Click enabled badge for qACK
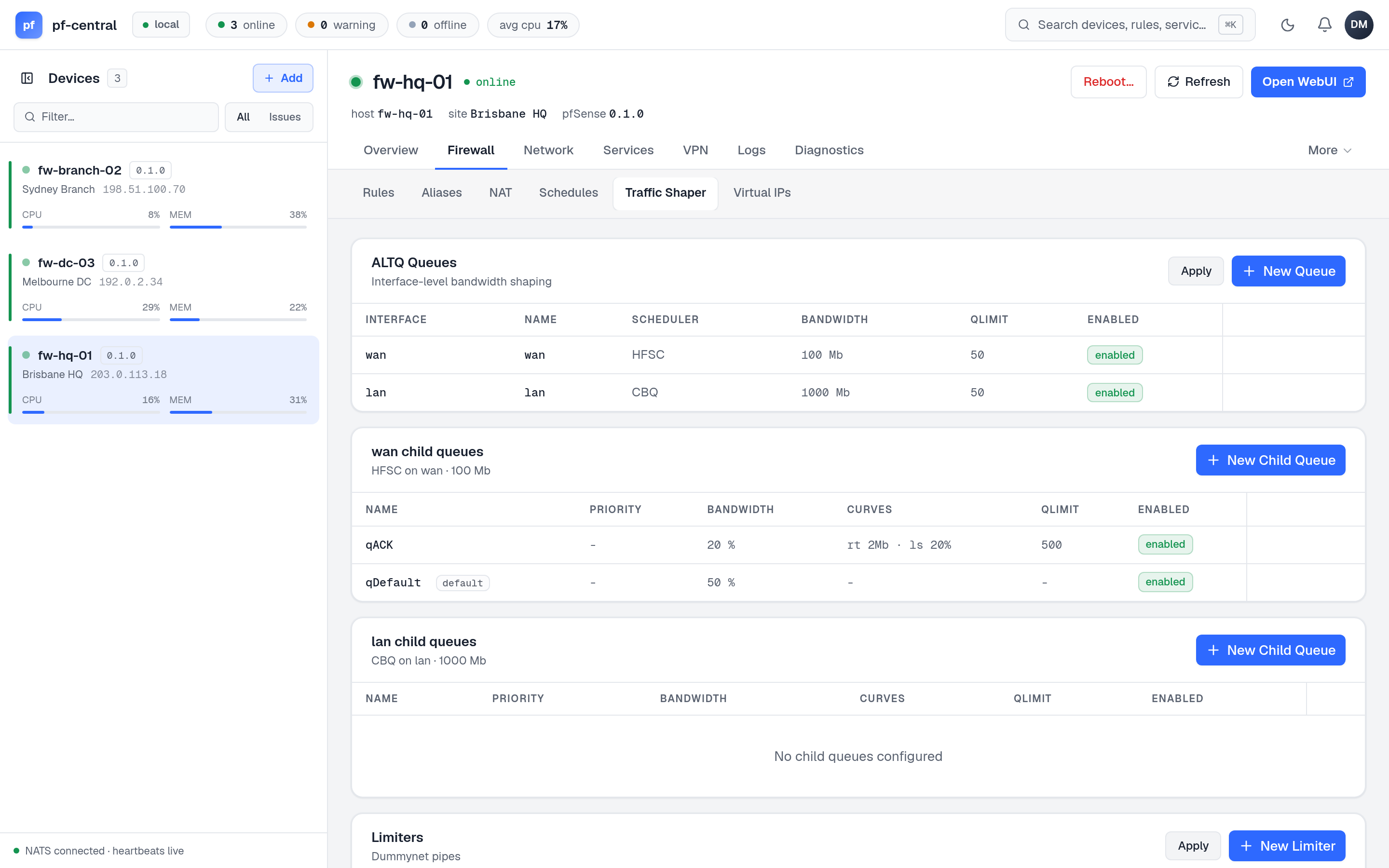The height and width of the screenshot is (868, 1389). 1165,544
